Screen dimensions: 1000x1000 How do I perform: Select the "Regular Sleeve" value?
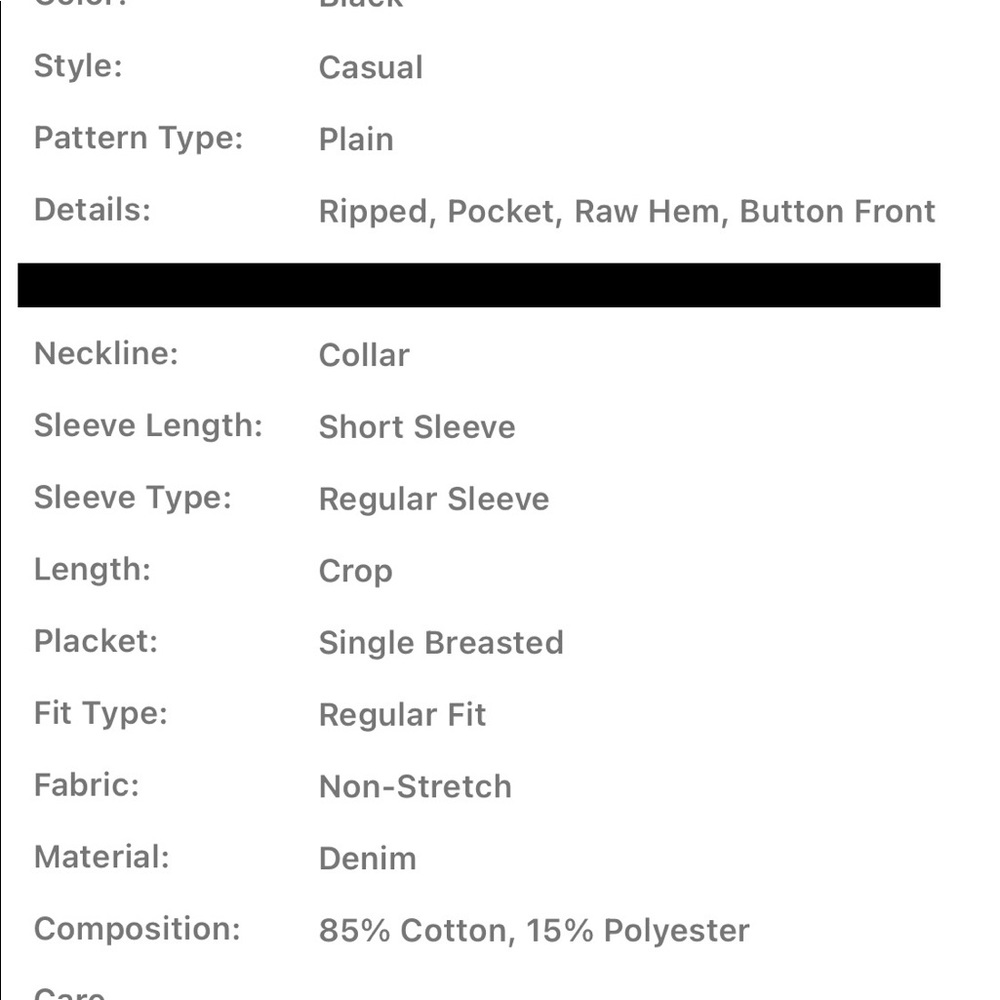coord(434,500)
